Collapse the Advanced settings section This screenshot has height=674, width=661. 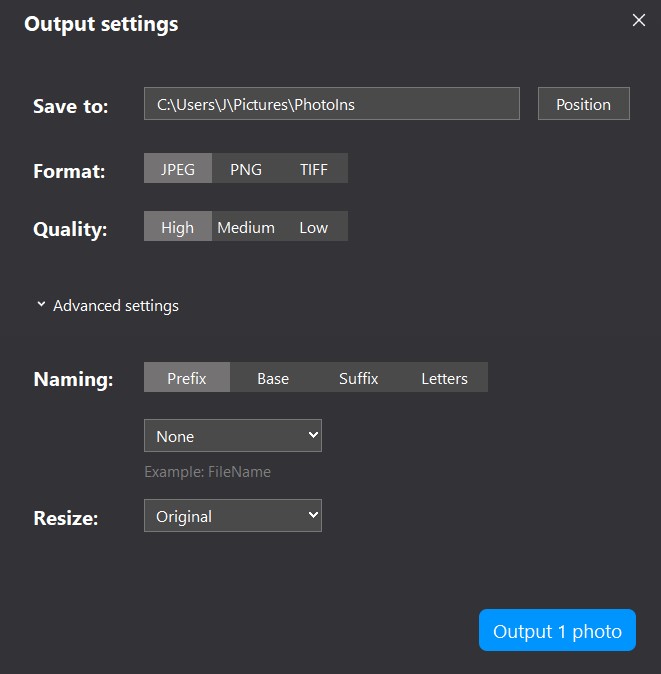[x=108, y=306]
